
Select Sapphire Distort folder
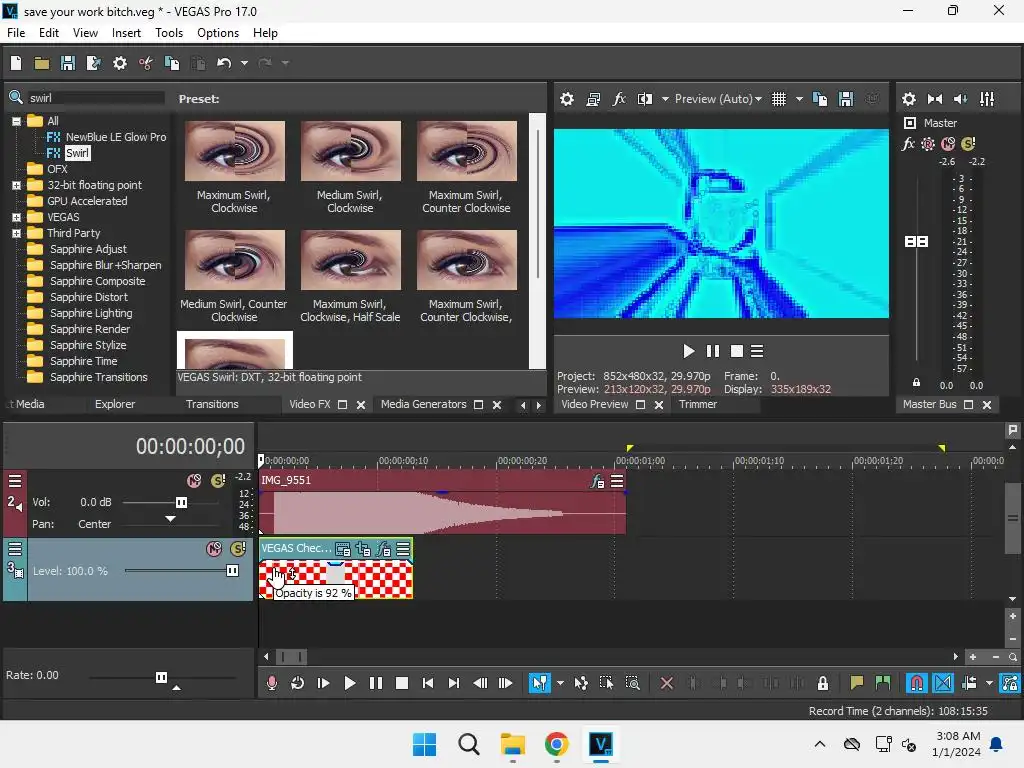pyautogui.click(x=89, y=297)
